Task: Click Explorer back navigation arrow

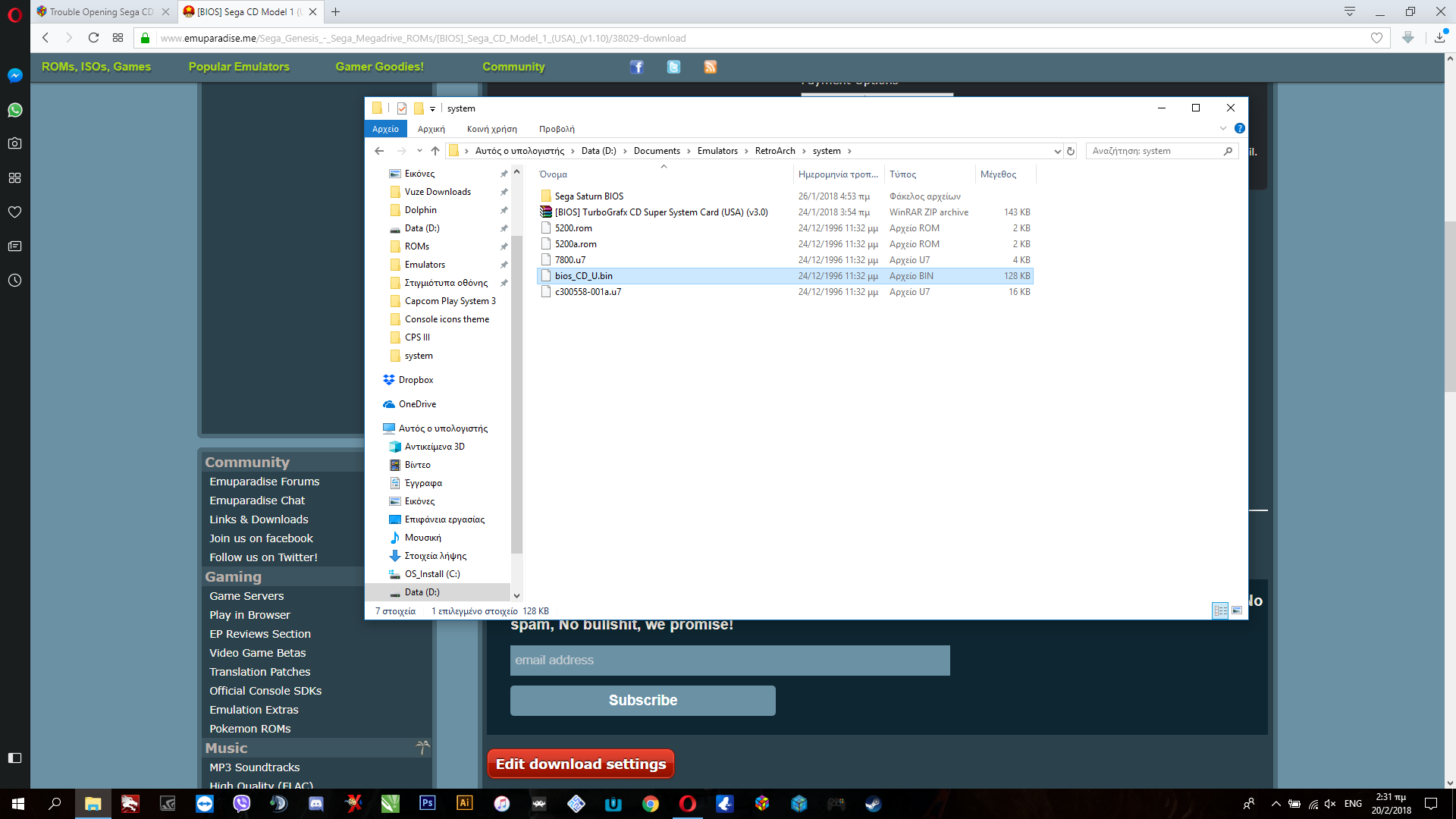Action: tap(379, 151)
